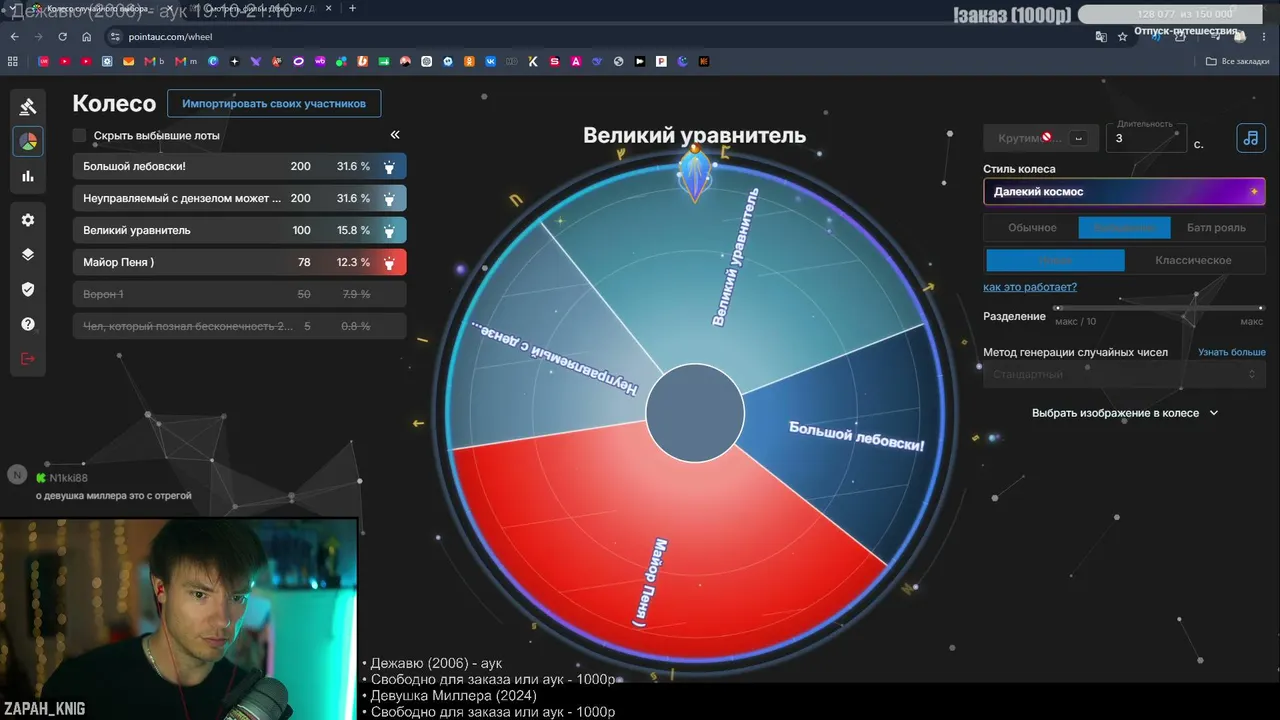This screenshot has width=1280, height=720.
Task: Open the auction page via gavel icon
Action: pyautogui.click(x=28, y=107)
